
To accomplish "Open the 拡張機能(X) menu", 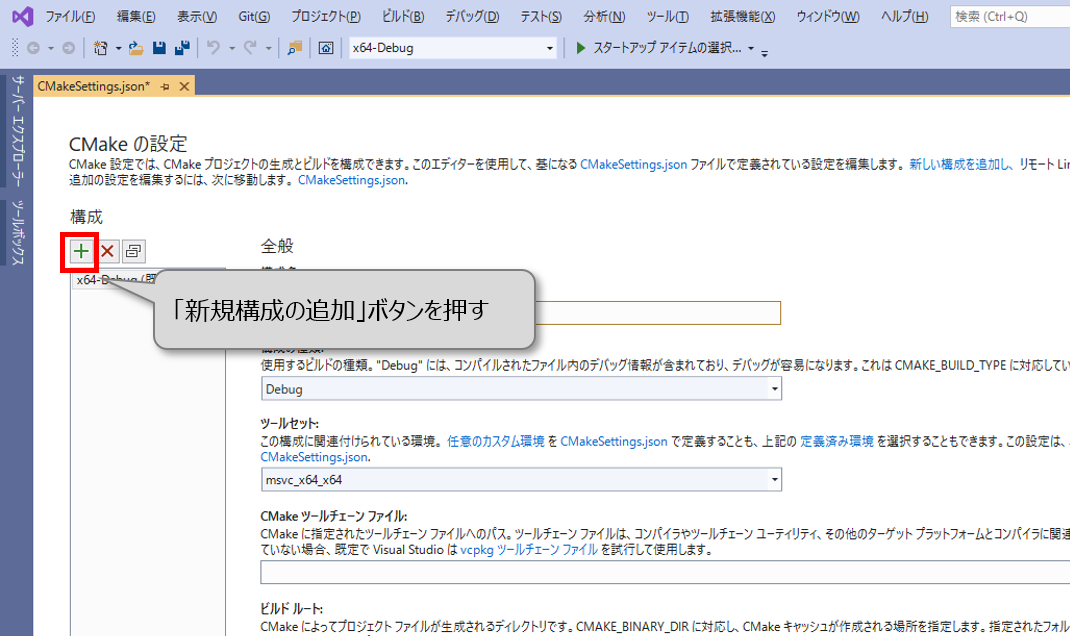I will 742,16.
